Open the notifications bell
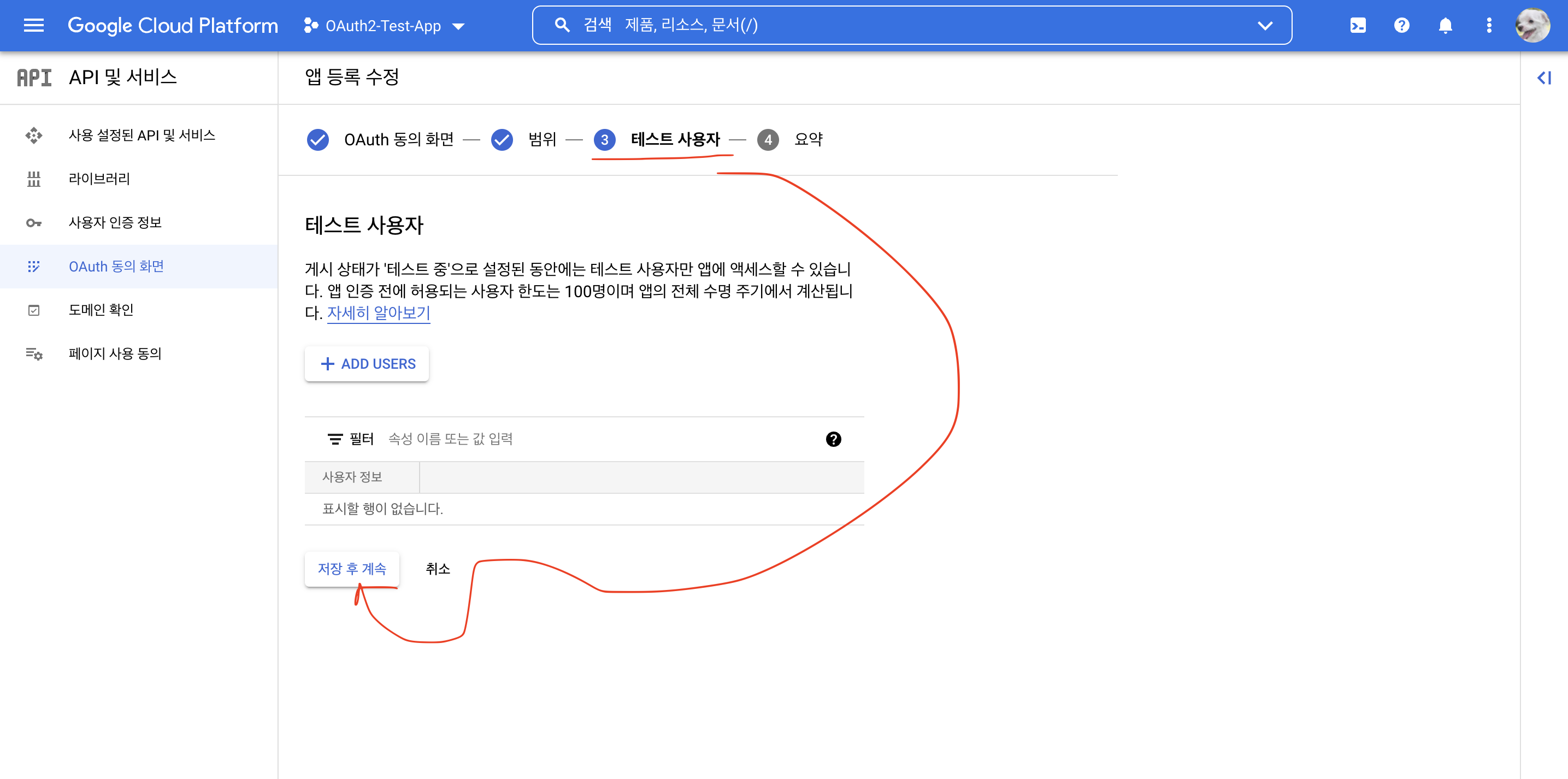Viewport: 1568px width, 779px height. [1445, 25]
